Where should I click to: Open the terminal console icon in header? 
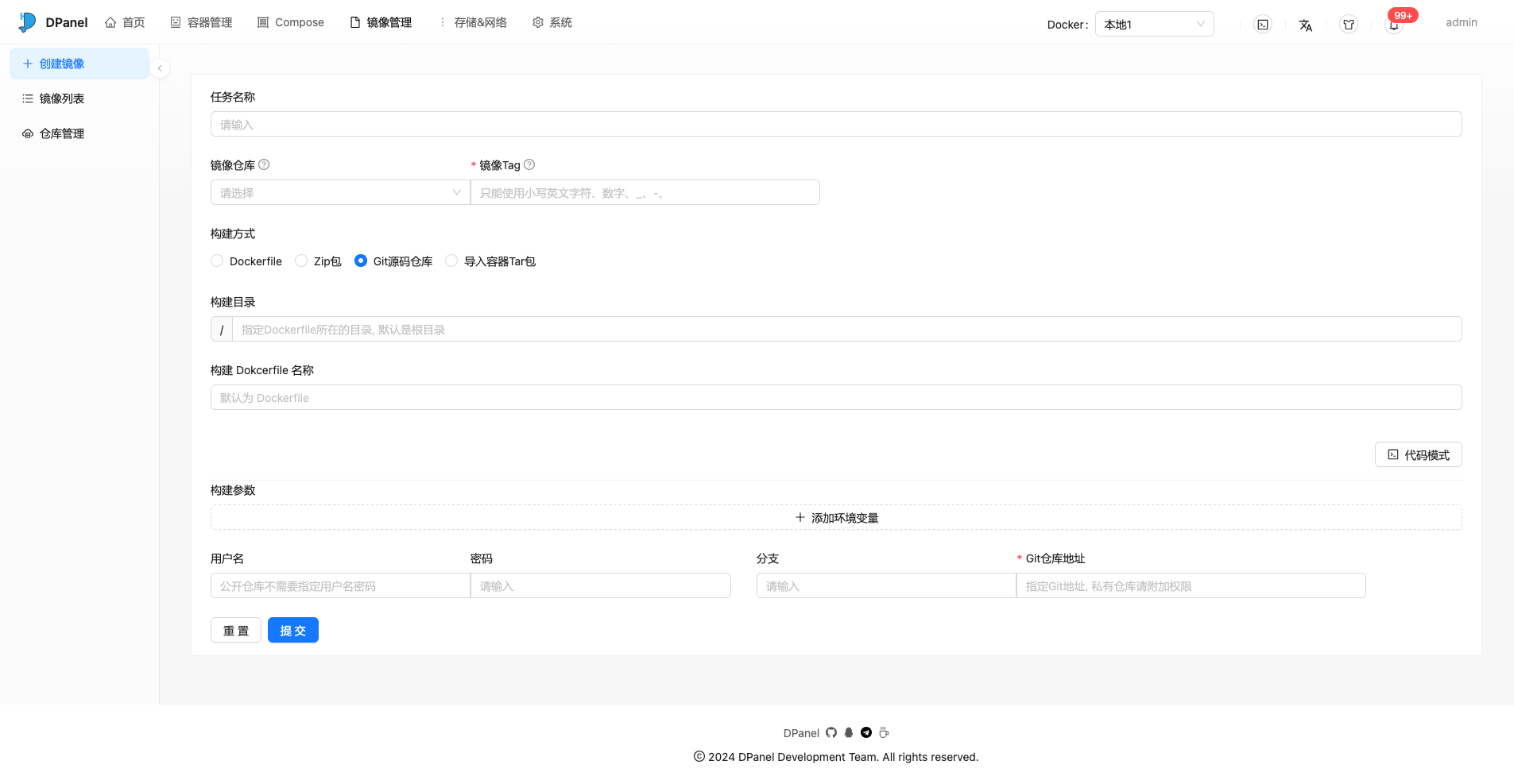(x=1262, y=25)
